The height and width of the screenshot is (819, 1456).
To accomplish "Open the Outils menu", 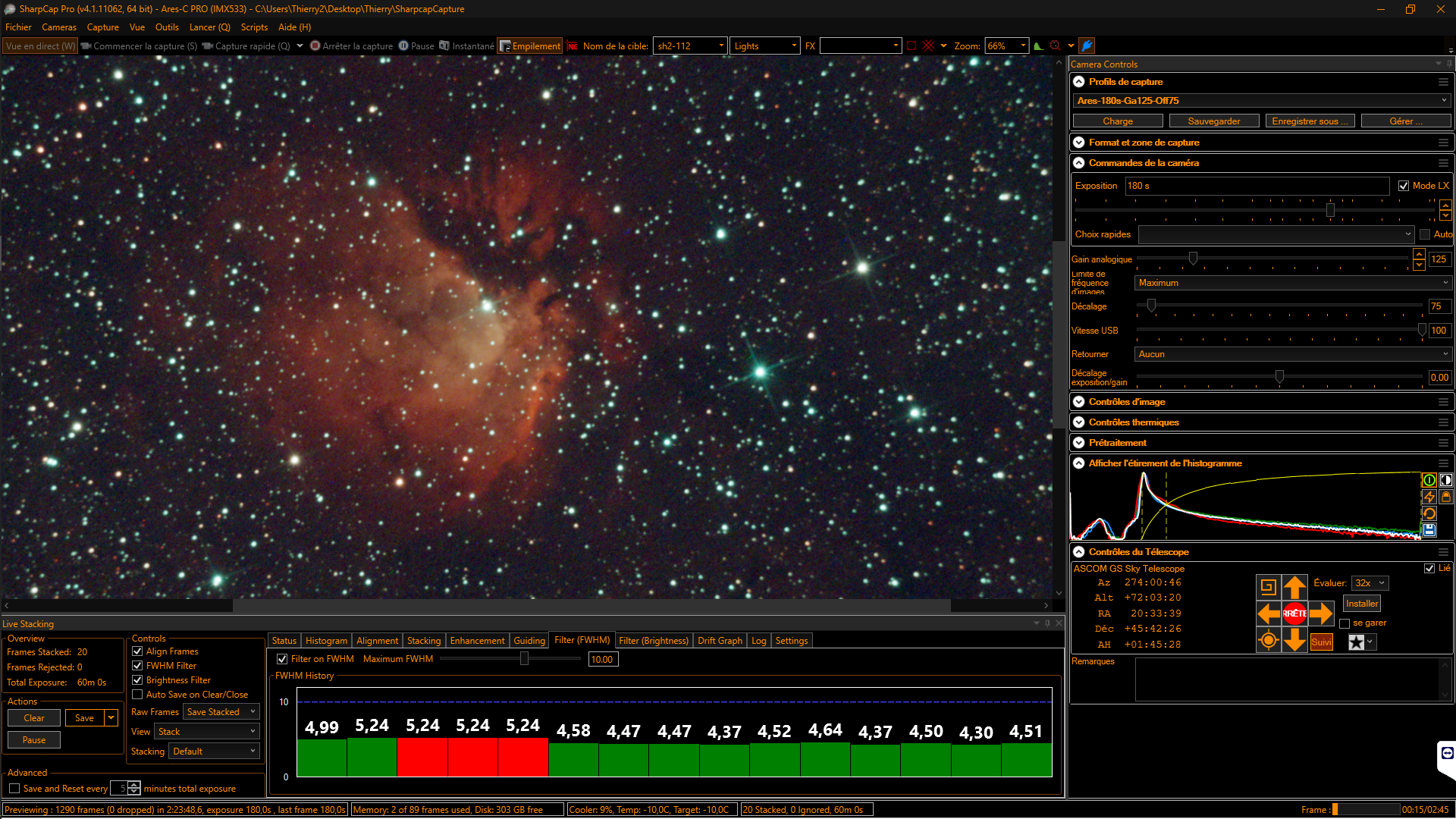I will [167, 27].
